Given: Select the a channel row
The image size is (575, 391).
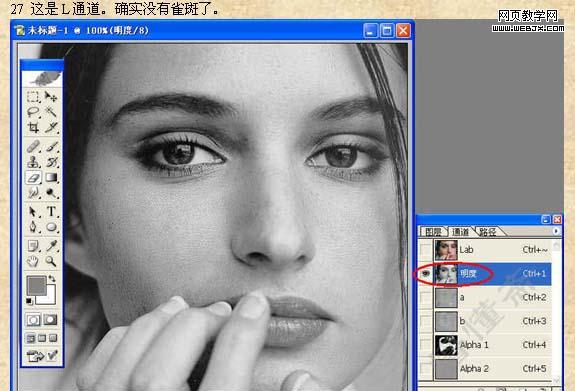Looking at the screenshot, I should (x=485, y=297).
